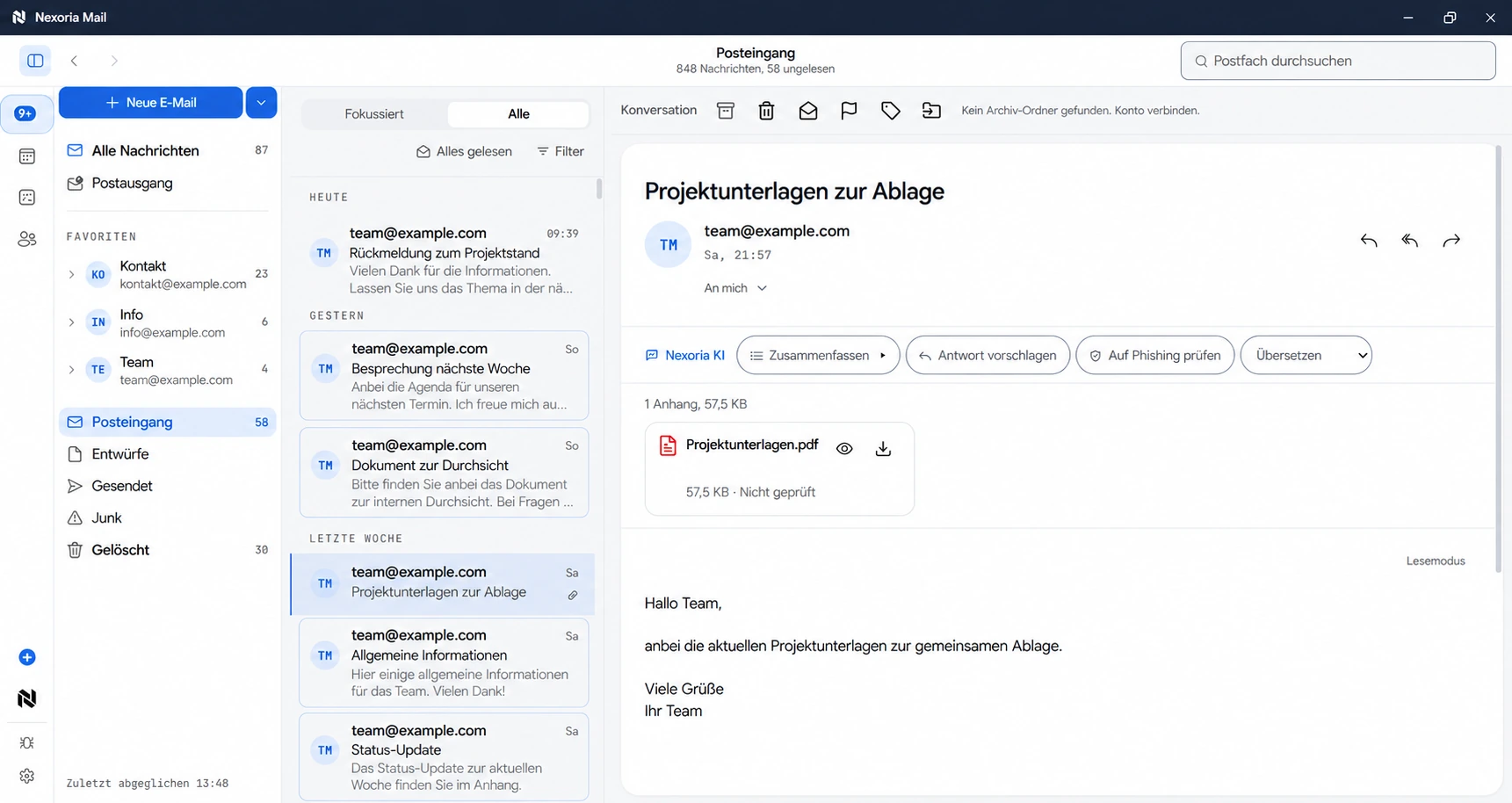The image size is (1512, 803).
Task: Open the Zusammenfassen options
Action: [x=818, y=356]
